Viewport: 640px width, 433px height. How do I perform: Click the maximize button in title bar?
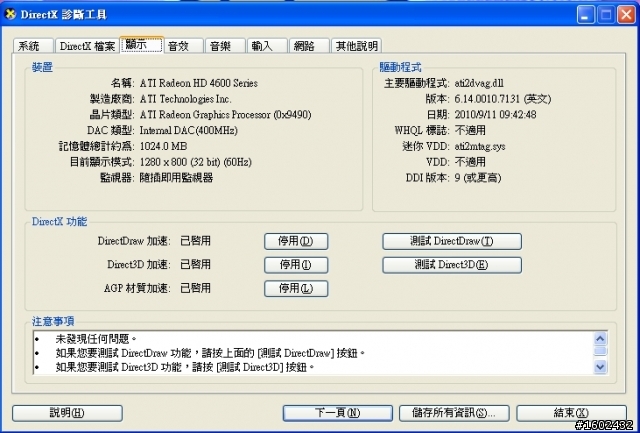click(x=606, y=15)
